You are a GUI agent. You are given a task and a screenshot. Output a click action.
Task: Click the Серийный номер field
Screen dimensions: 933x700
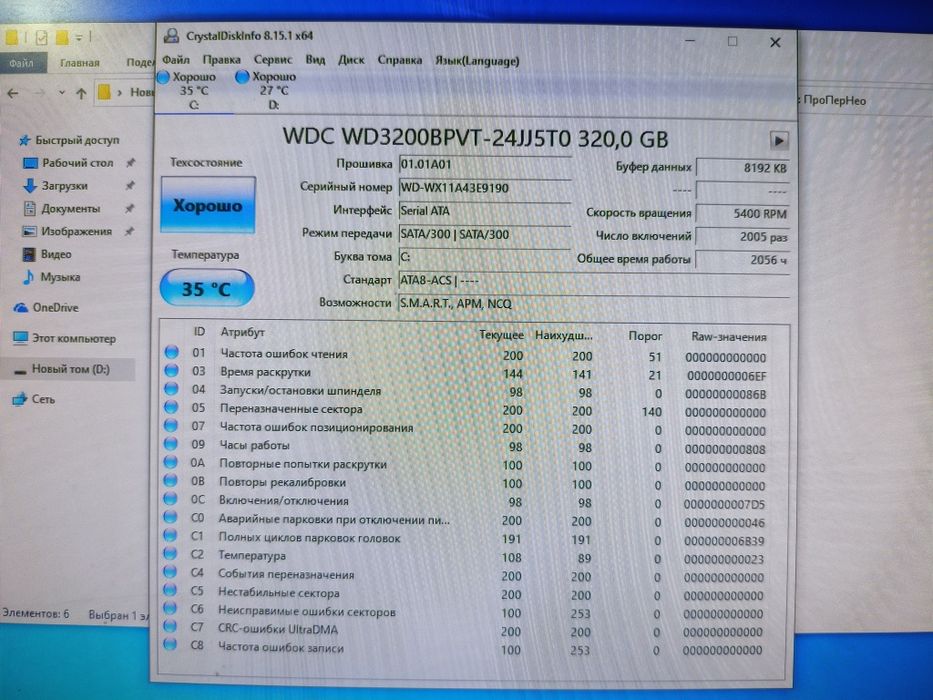pyautogui.click(x=484, y=188)
